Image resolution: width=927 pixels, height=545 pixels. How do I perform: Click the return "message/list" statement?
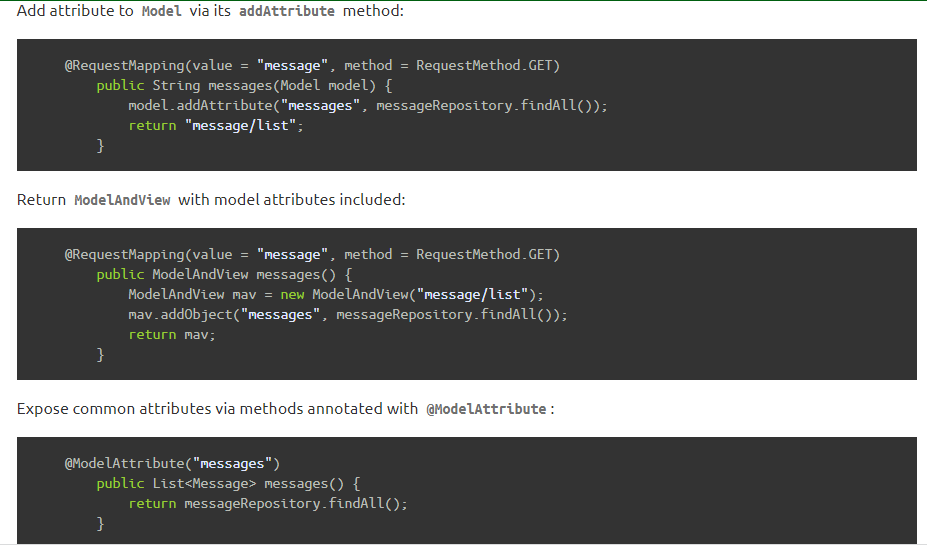point(215,125)
